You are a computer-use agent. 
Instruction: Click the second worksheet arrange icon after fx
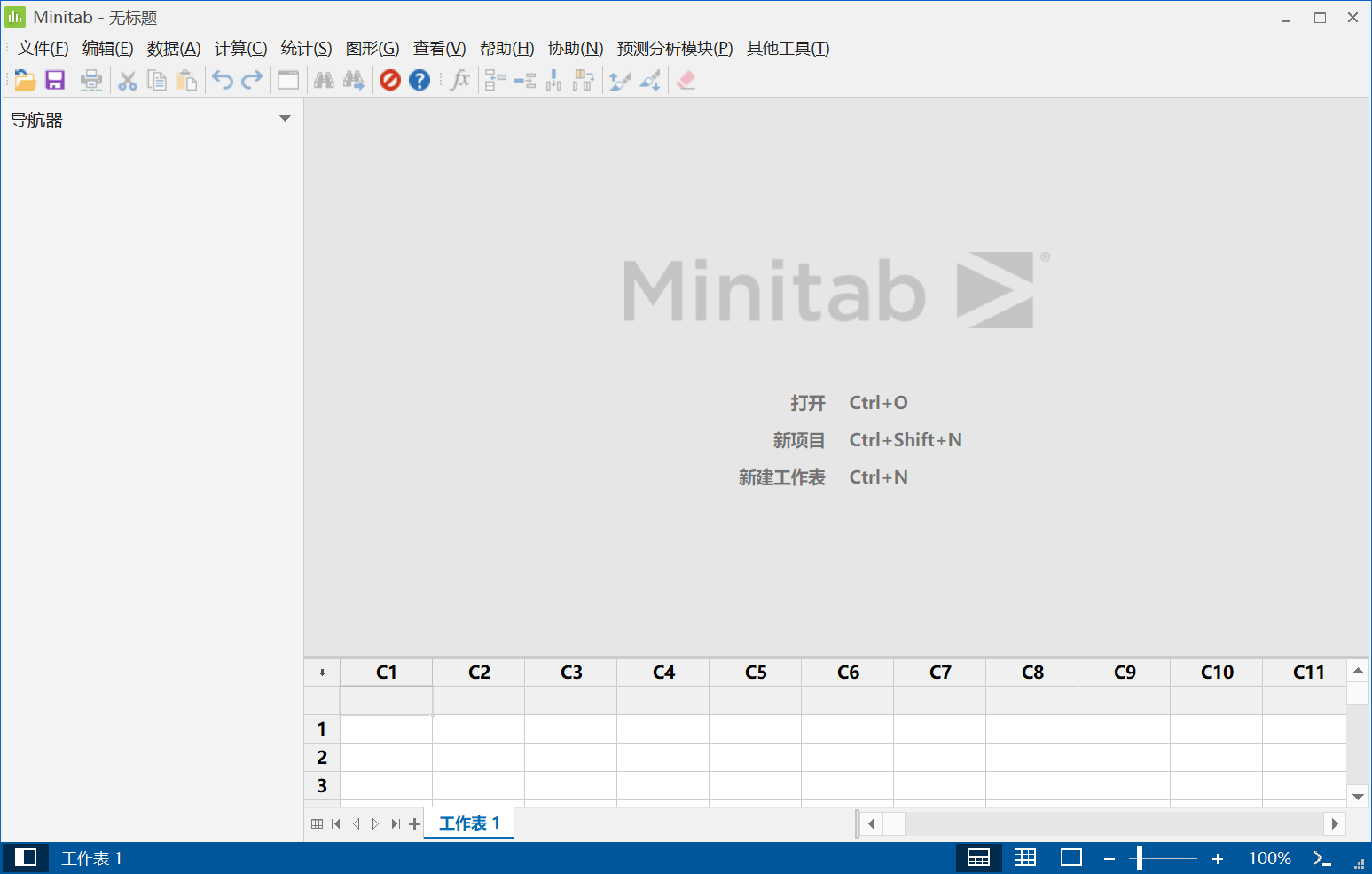(x=525, y=80)
